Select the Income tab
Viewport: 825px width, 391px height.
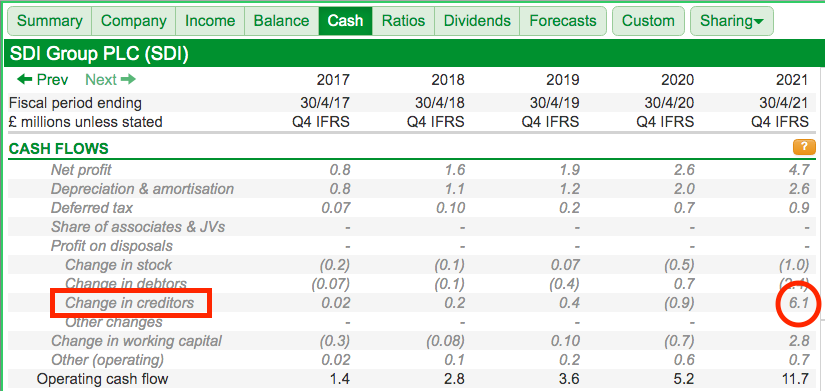tap(210, 21)
